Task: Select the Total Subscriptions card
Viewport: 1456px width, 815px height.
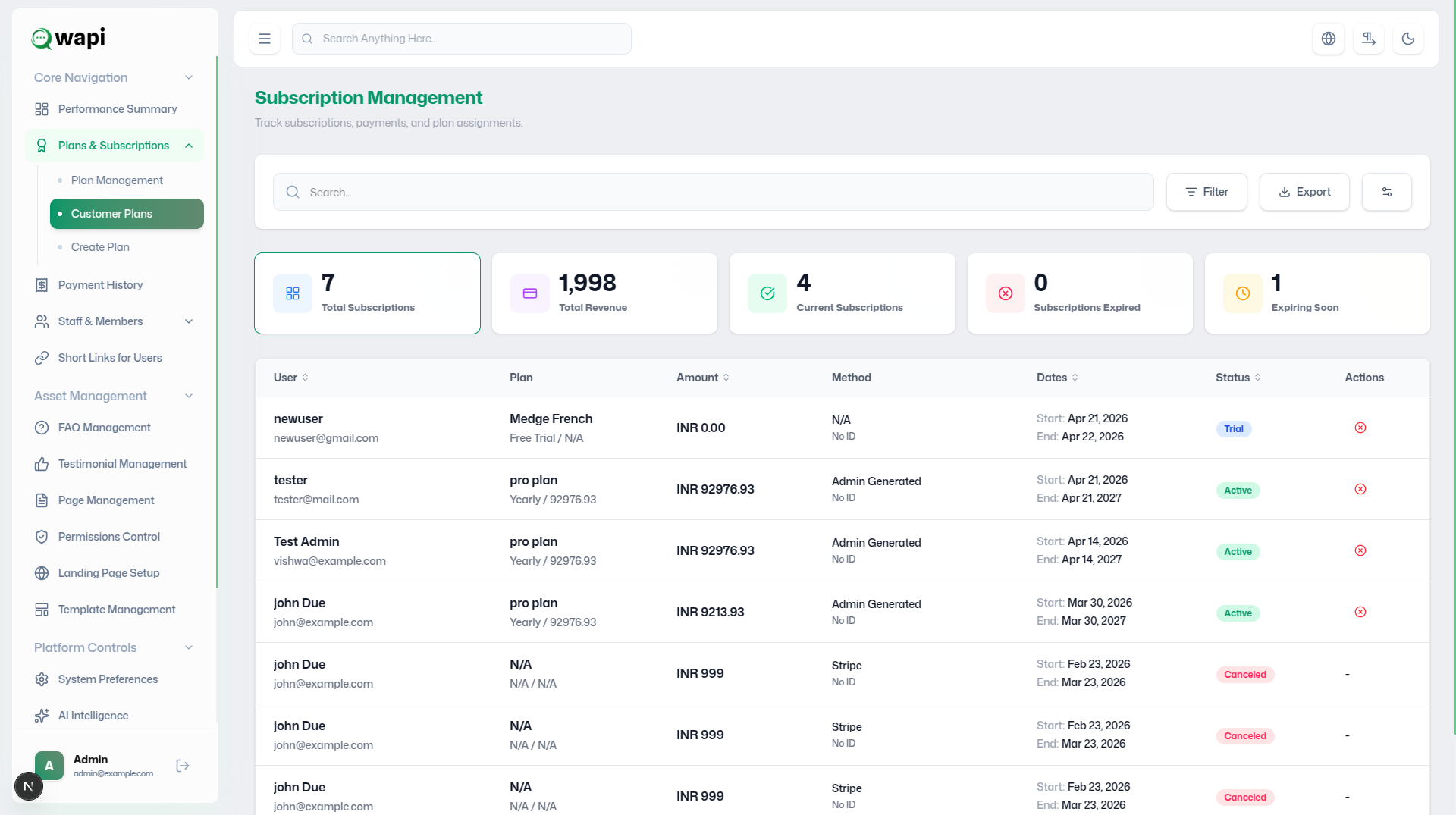Action: tap(367, 293)
